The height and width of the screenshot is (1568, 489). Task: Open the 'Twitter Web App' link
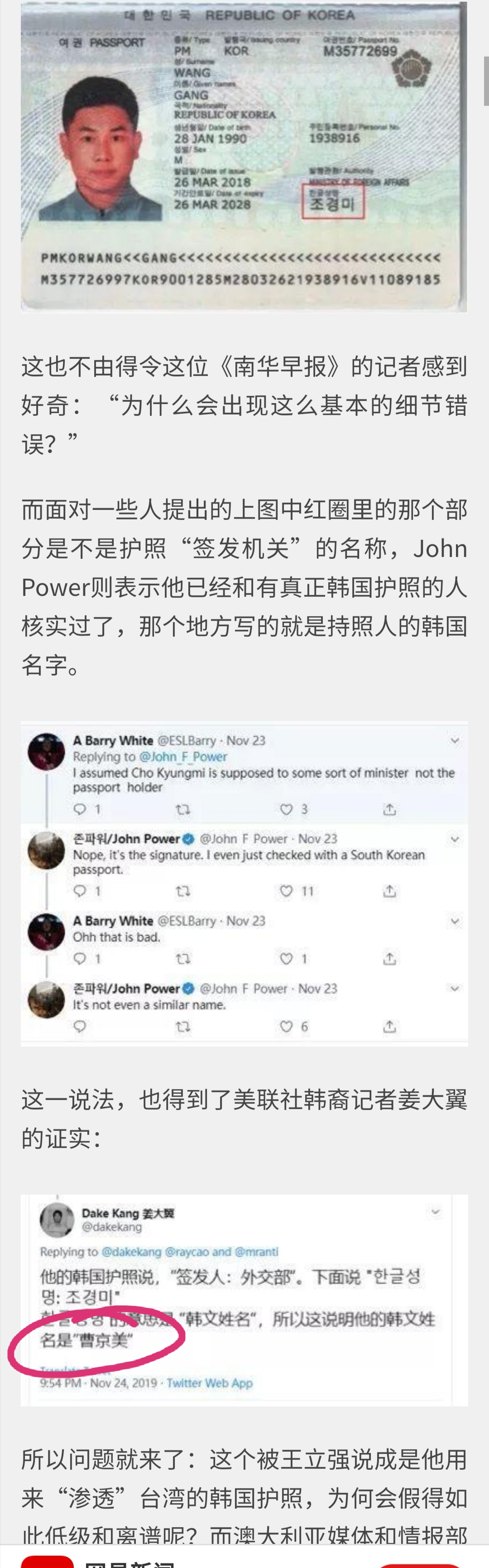coord(210,1383)
